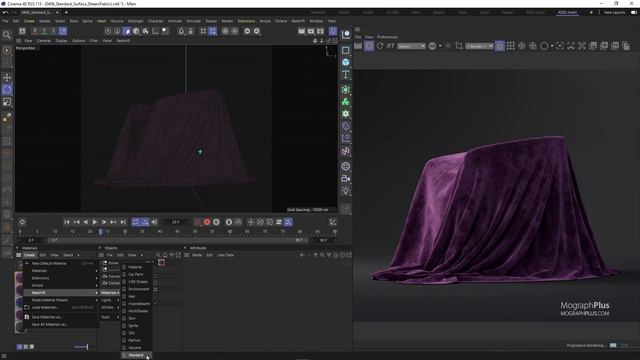Click Save Materials as entry
This screenshot has width=640, height=360.
point(61,317)
